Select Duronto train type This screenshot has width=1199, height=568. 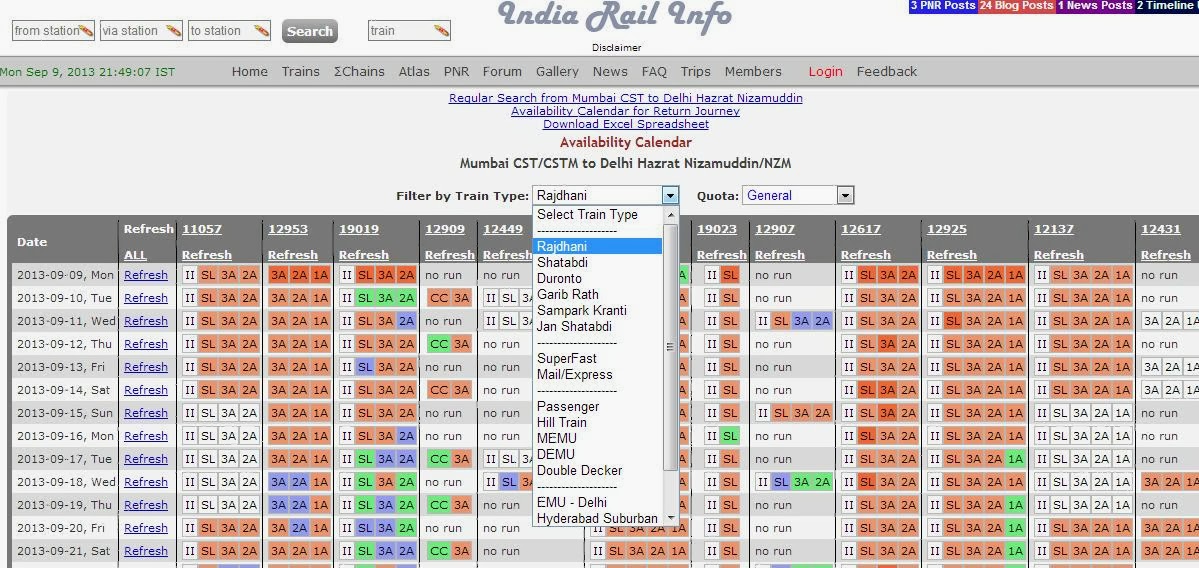click(x=597, y=278)
